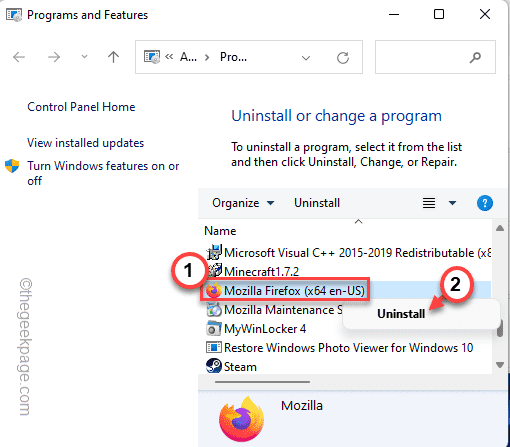Minimize the Programs and Features window

(x=394, y=14)
